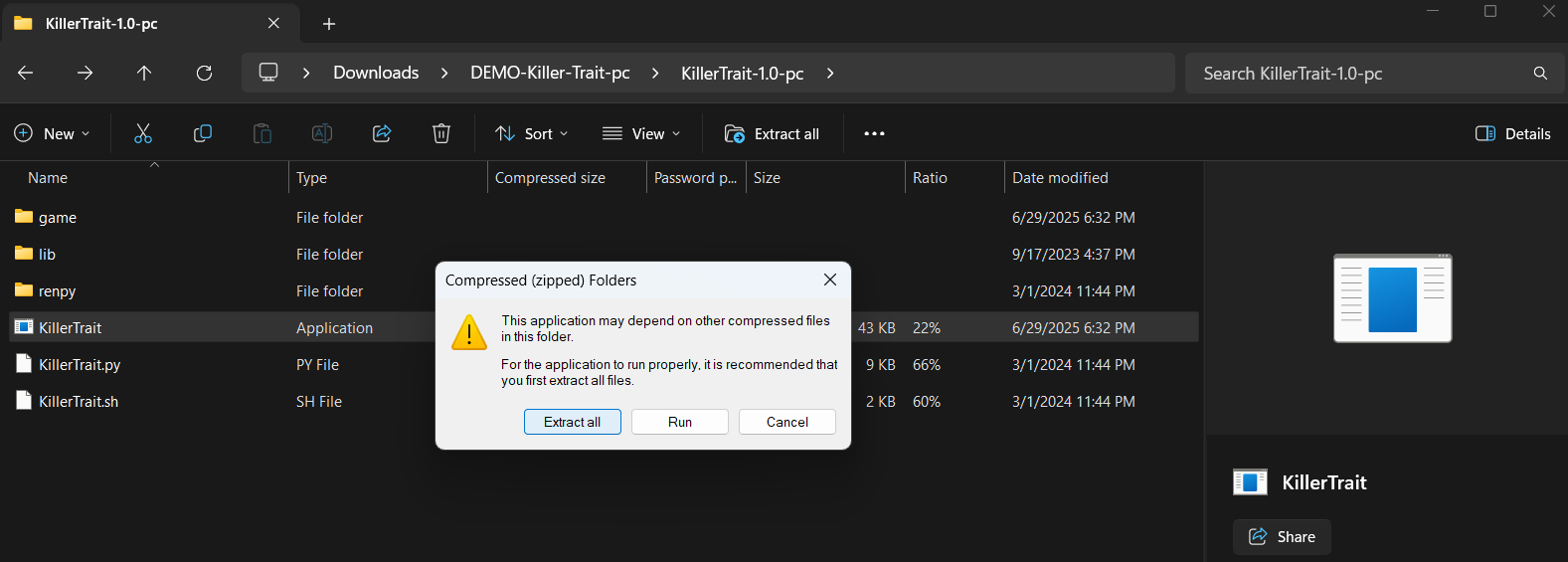Screen dimensions: 1568x562
Task: Refresh the current folder view
Action: click(x=204, y=73)
